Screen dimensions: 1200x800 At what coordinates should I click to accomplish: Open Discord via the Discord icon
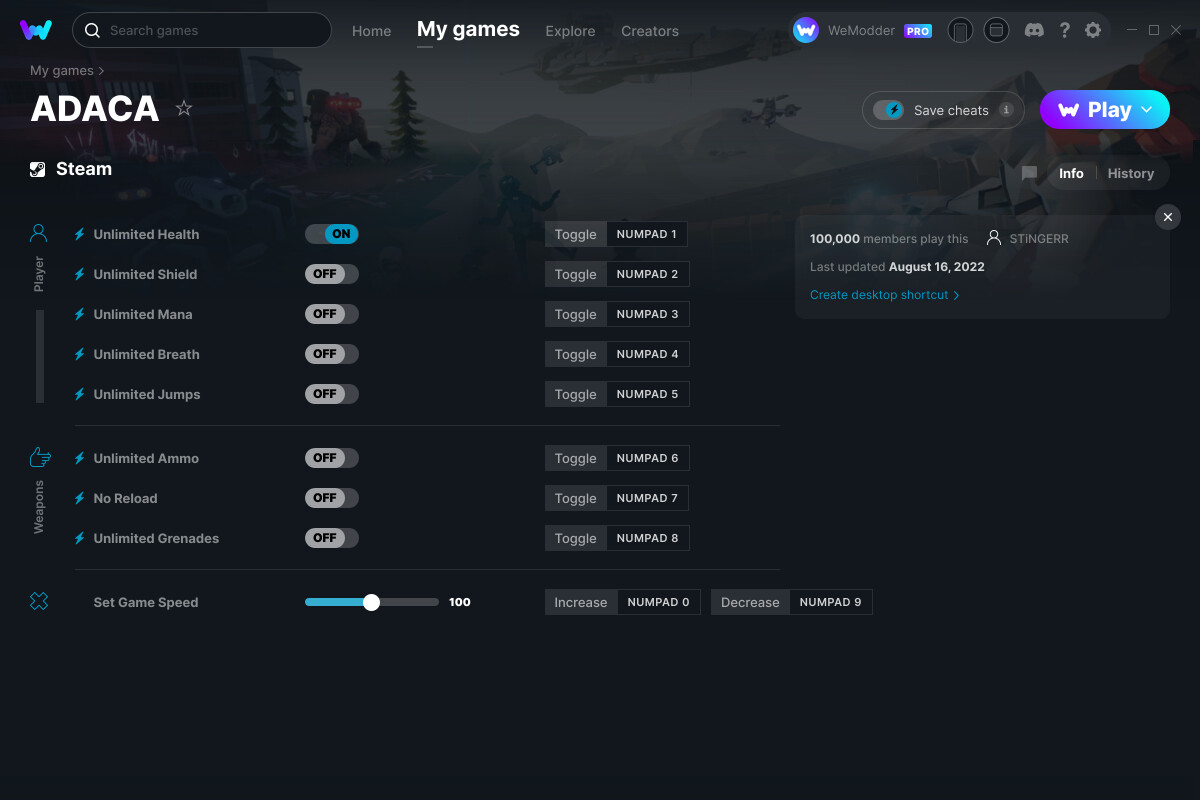click(x=1034, y=30)
